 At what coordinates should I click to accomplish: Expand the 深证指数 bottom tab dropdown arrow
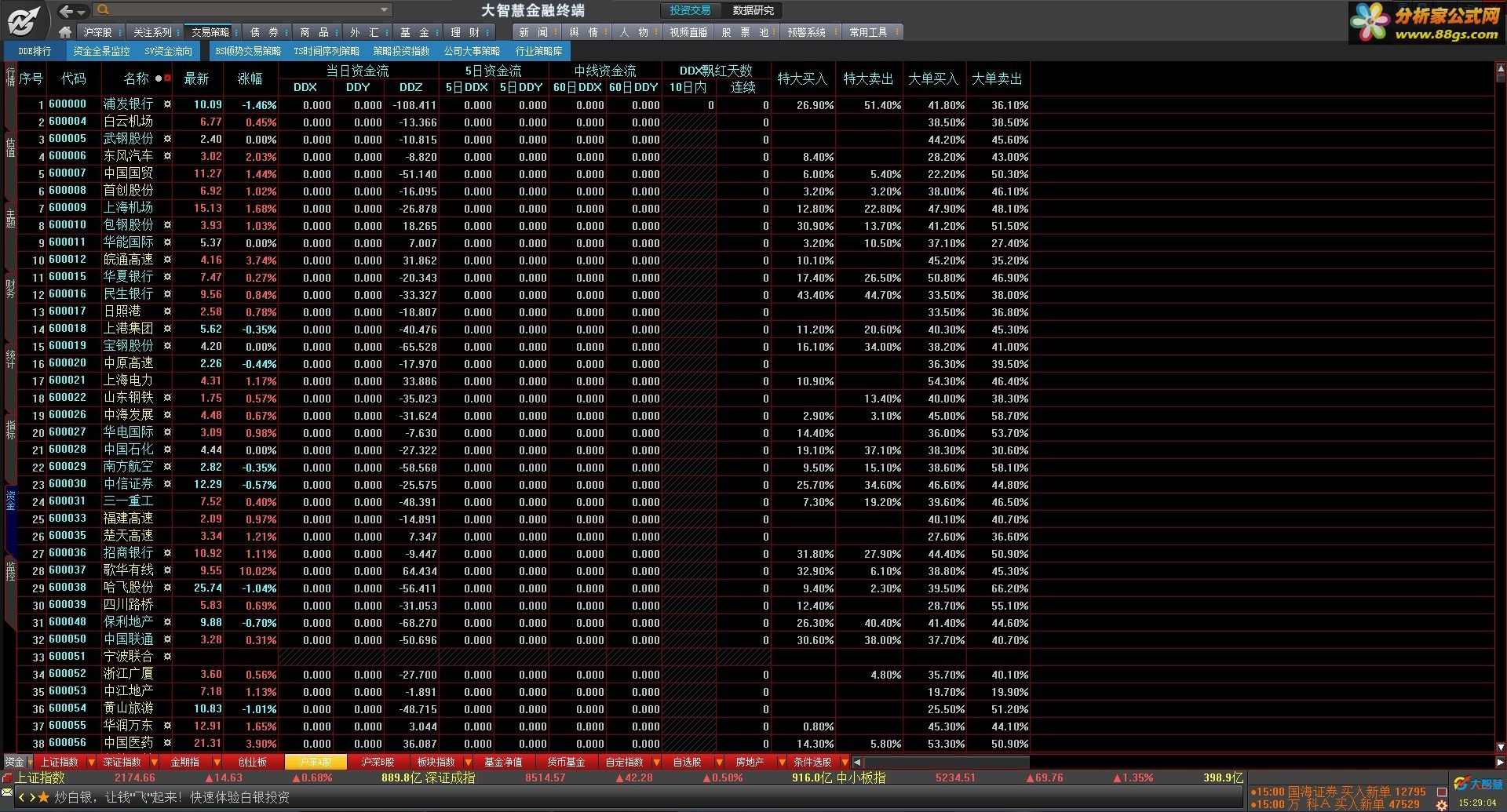tap(154, 762)
